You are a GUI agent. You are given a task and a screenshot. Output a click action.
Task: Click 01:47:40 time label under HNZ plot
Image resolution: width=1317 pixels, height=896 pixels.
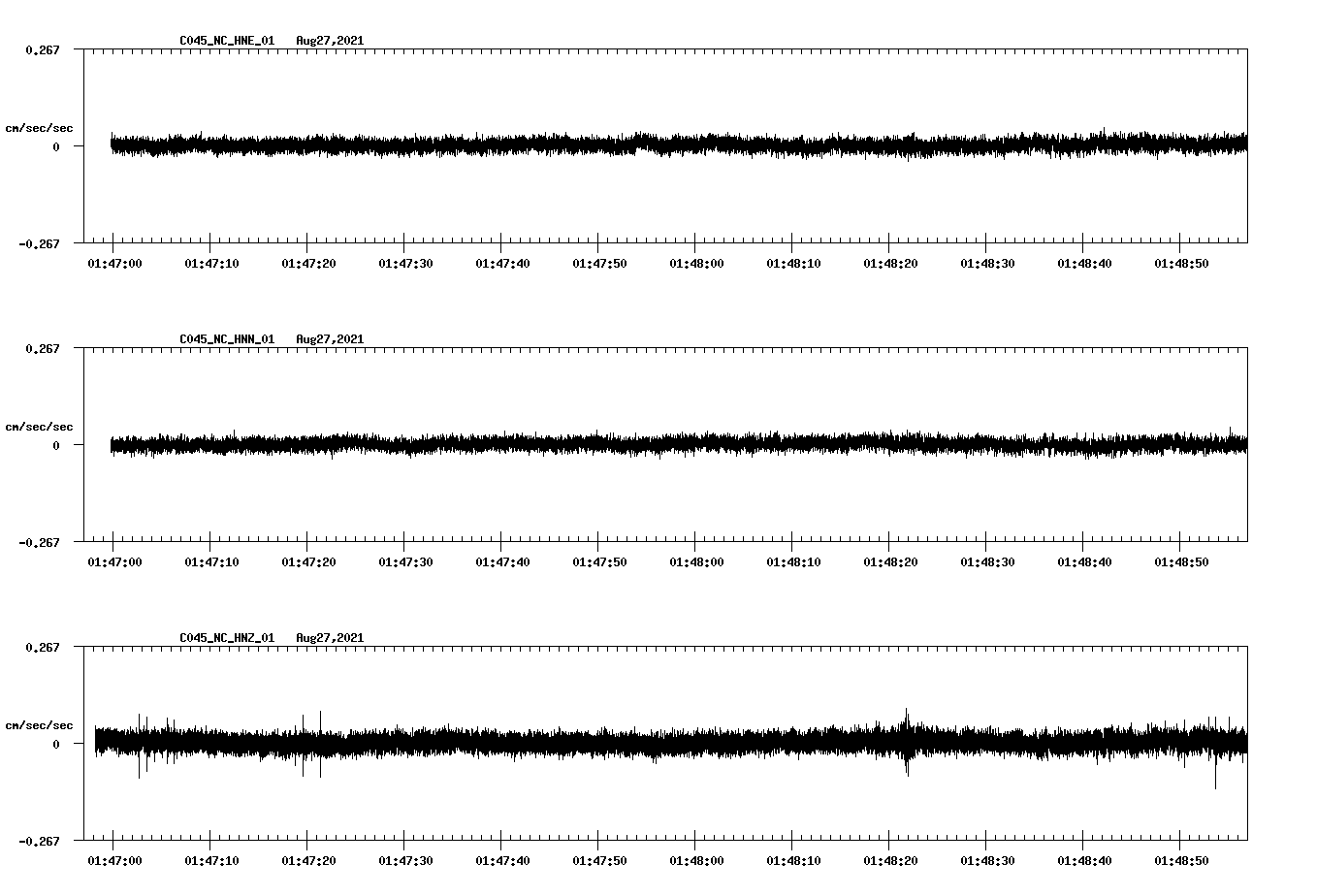coord(502,860)
